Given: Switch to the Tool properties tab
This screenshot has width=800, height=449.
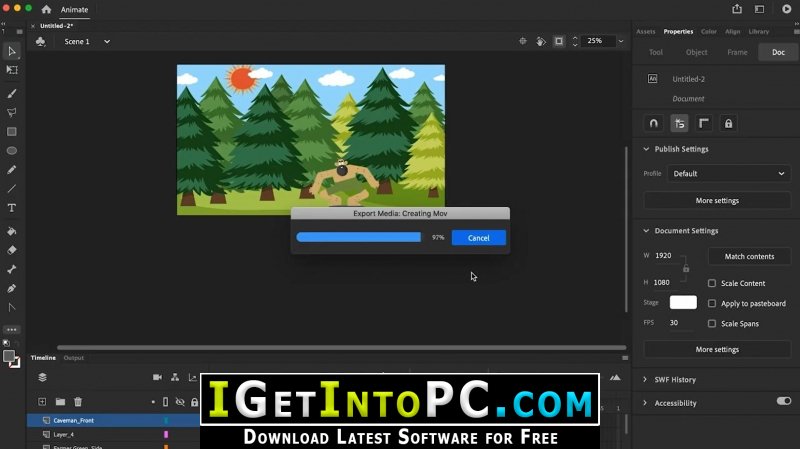Looking at the screenshot, I should pos(656,52).
